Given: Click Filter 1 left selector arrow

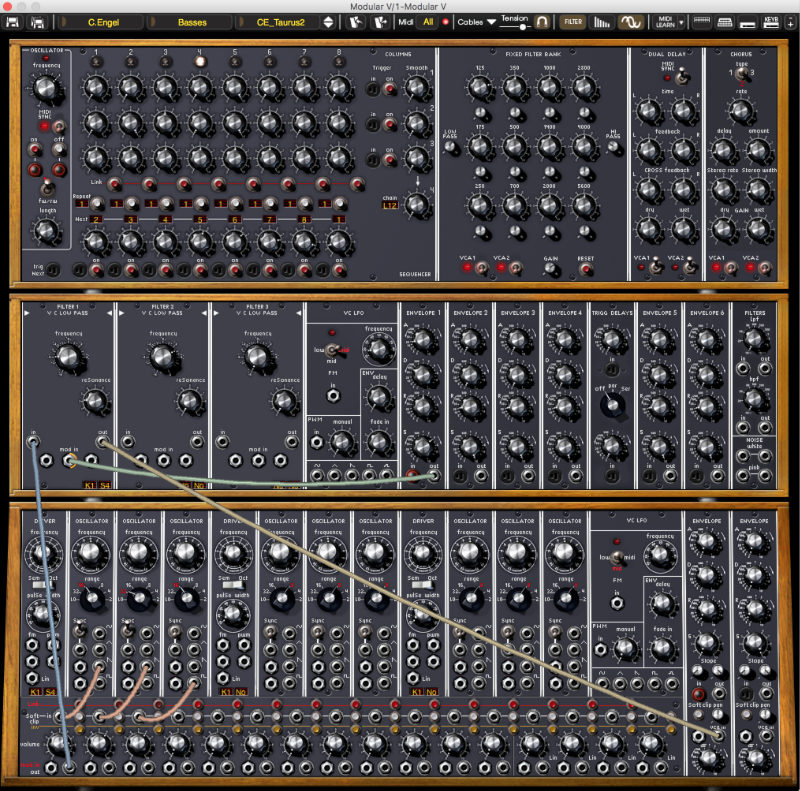Looking at the screenshot, I should [27, 312].
